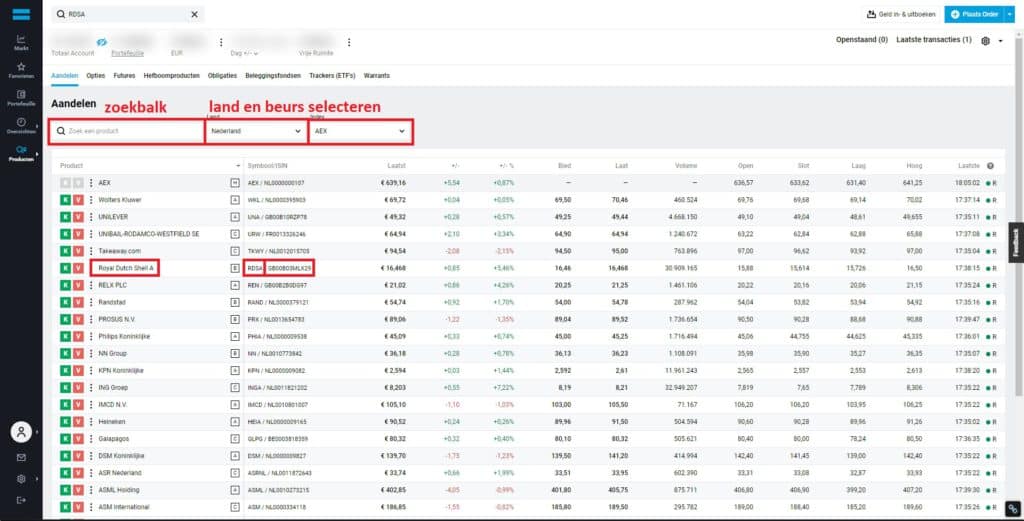
Task: Open the Favorieten star section
Action: (x=21, y=71)
